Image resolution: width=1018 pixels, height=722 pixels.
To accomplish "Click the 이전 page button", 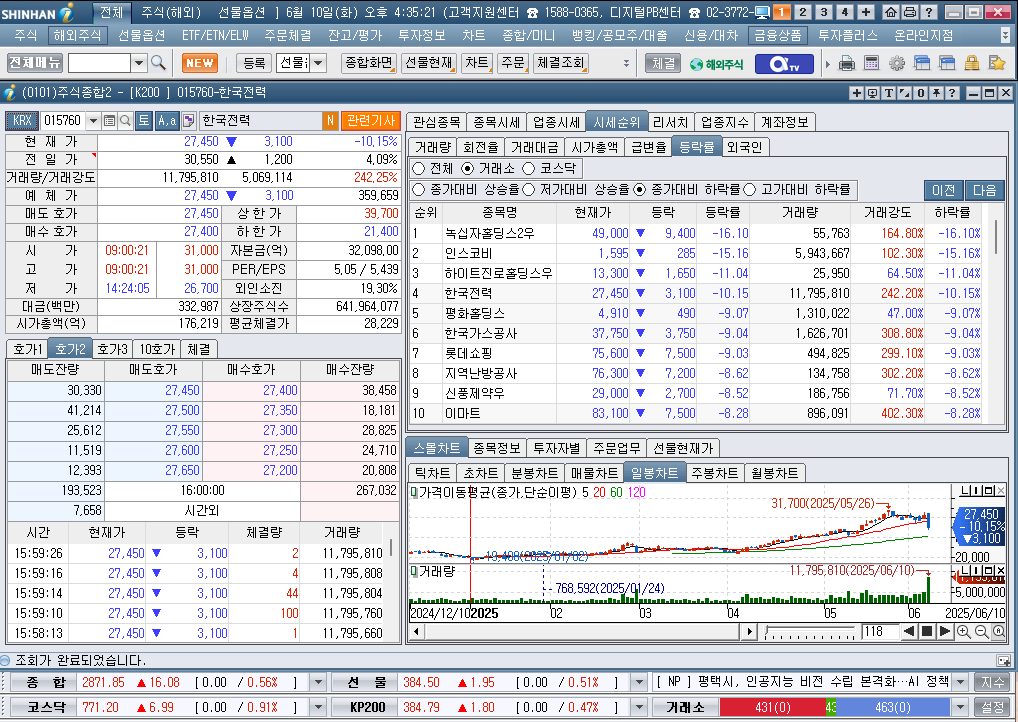I will pos(943,190).
